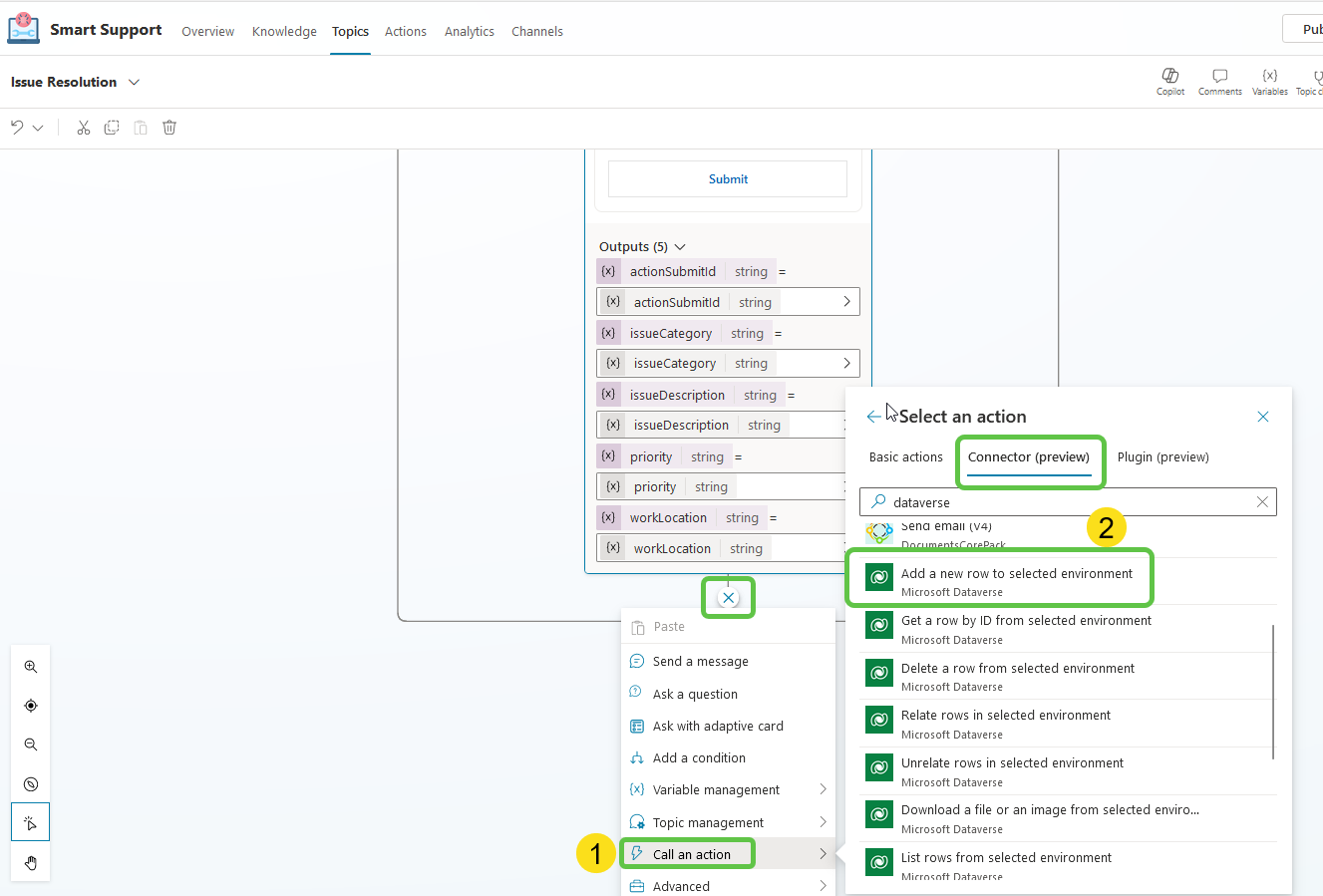Open the Copilot panel icon
1323x896 pixels.
1169,80
